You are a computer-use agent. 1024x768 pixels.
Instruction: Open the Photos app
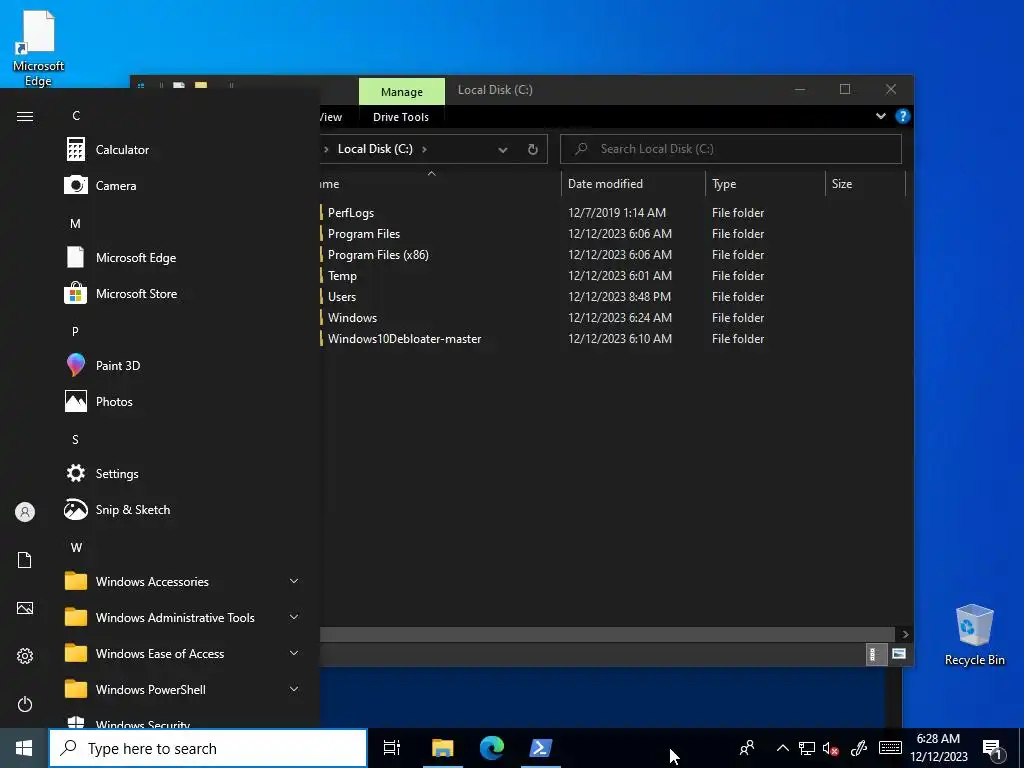(114, 402)
